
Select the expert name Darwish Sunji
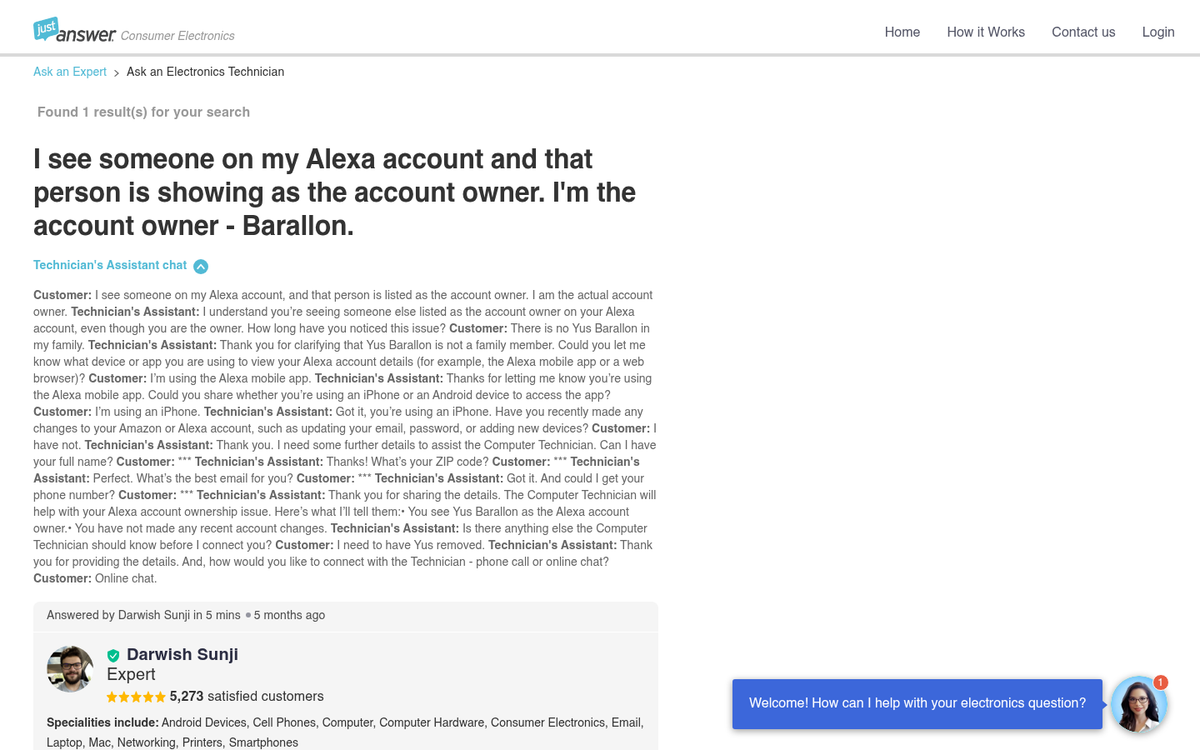click(183, 654)
